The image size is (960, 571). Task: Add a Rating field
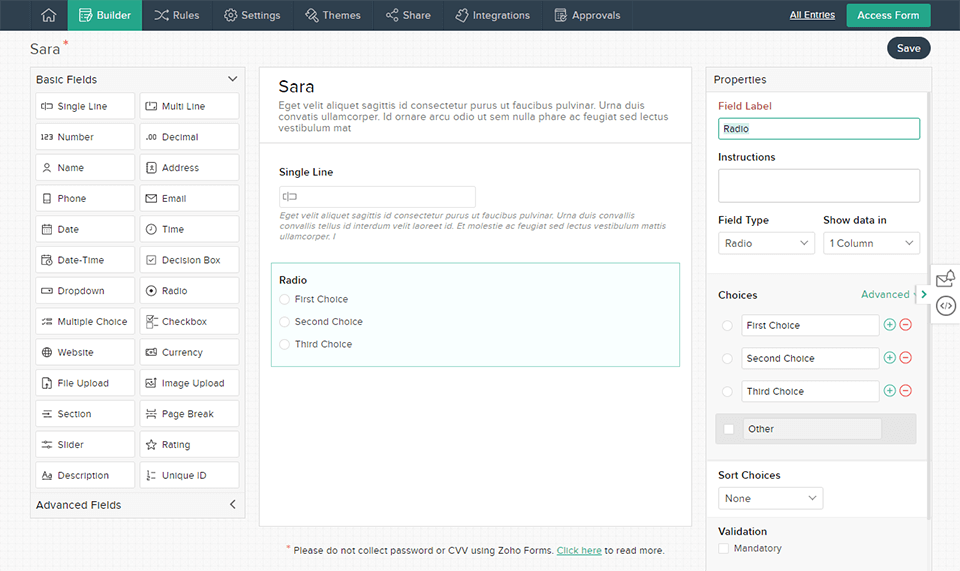click(x=189, y=444)
